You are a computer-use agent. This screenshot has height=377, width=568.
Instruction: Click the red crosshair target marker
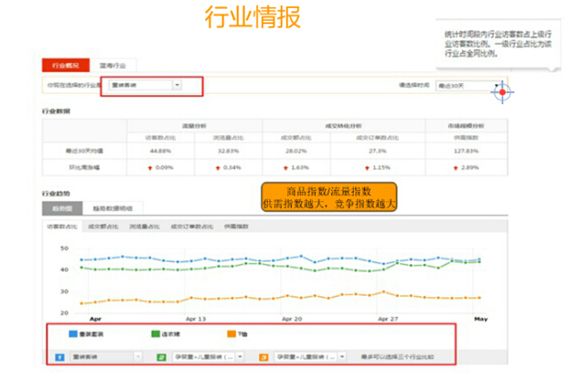(502, 92)
